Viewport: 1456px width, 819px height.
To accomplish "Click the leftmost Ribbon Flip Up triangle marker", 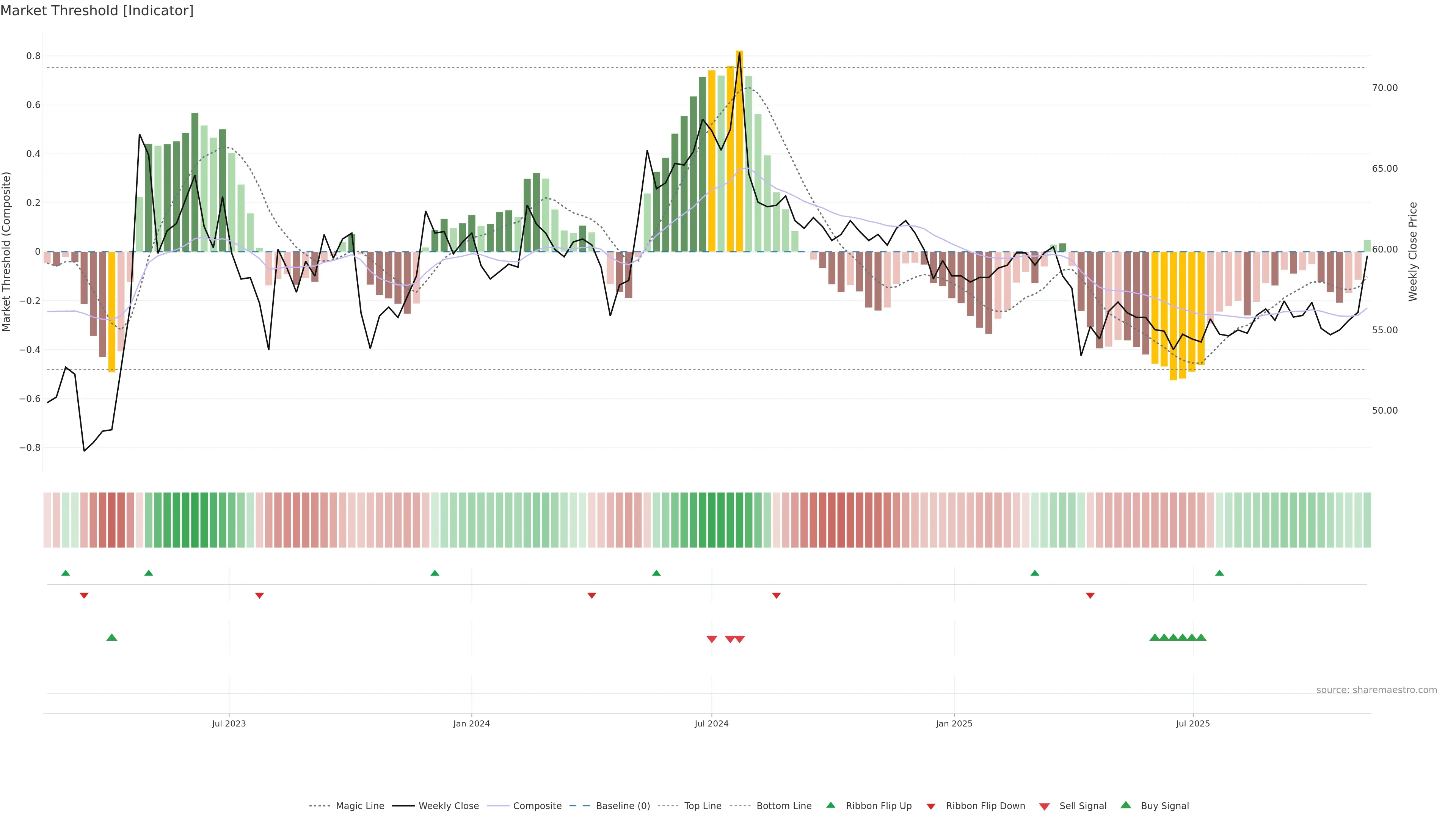I will pyautogui.click(x=66, y=573).
